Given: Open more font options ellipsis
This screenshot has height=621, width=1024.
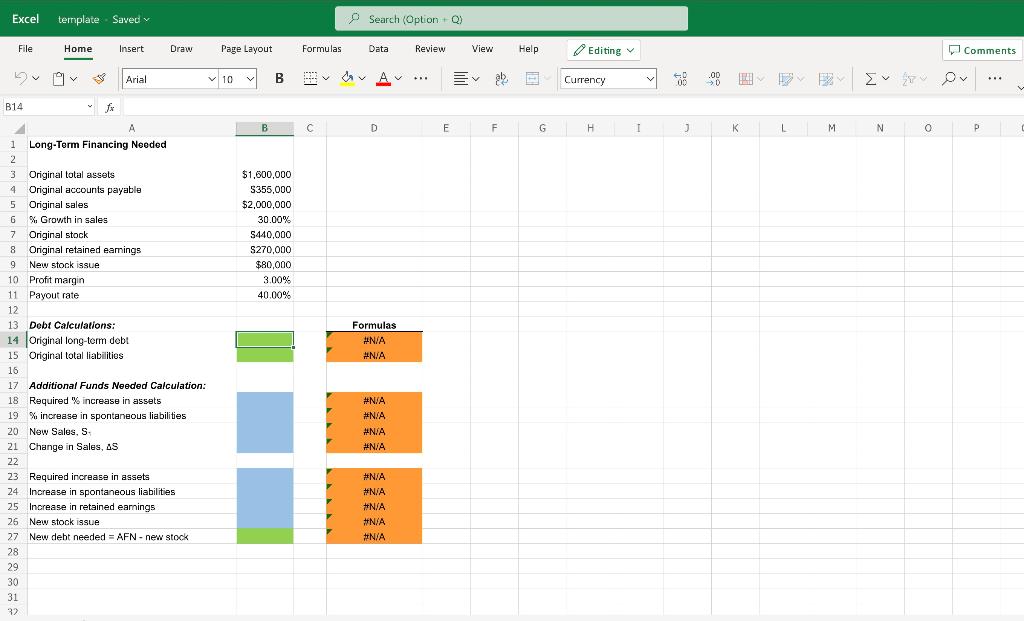Looking at the screenshot, I should [421, 78].
